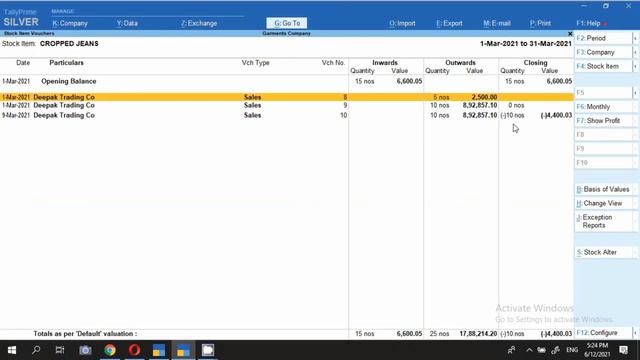This screenshot has width=640, height=360.
Task: Open the K: Company menu
Action: 70,23
